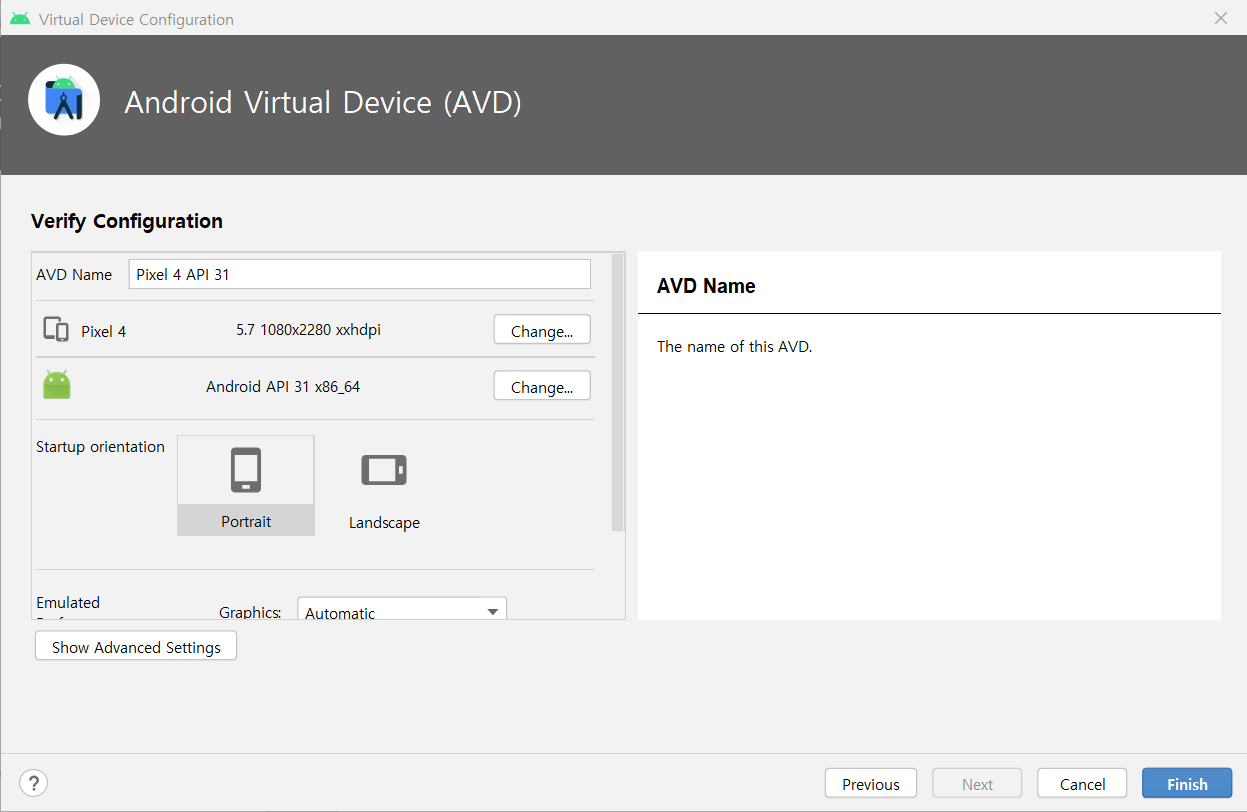
Task: Click the configuration panel vertical scrollbar
Action: pos(618,392)
